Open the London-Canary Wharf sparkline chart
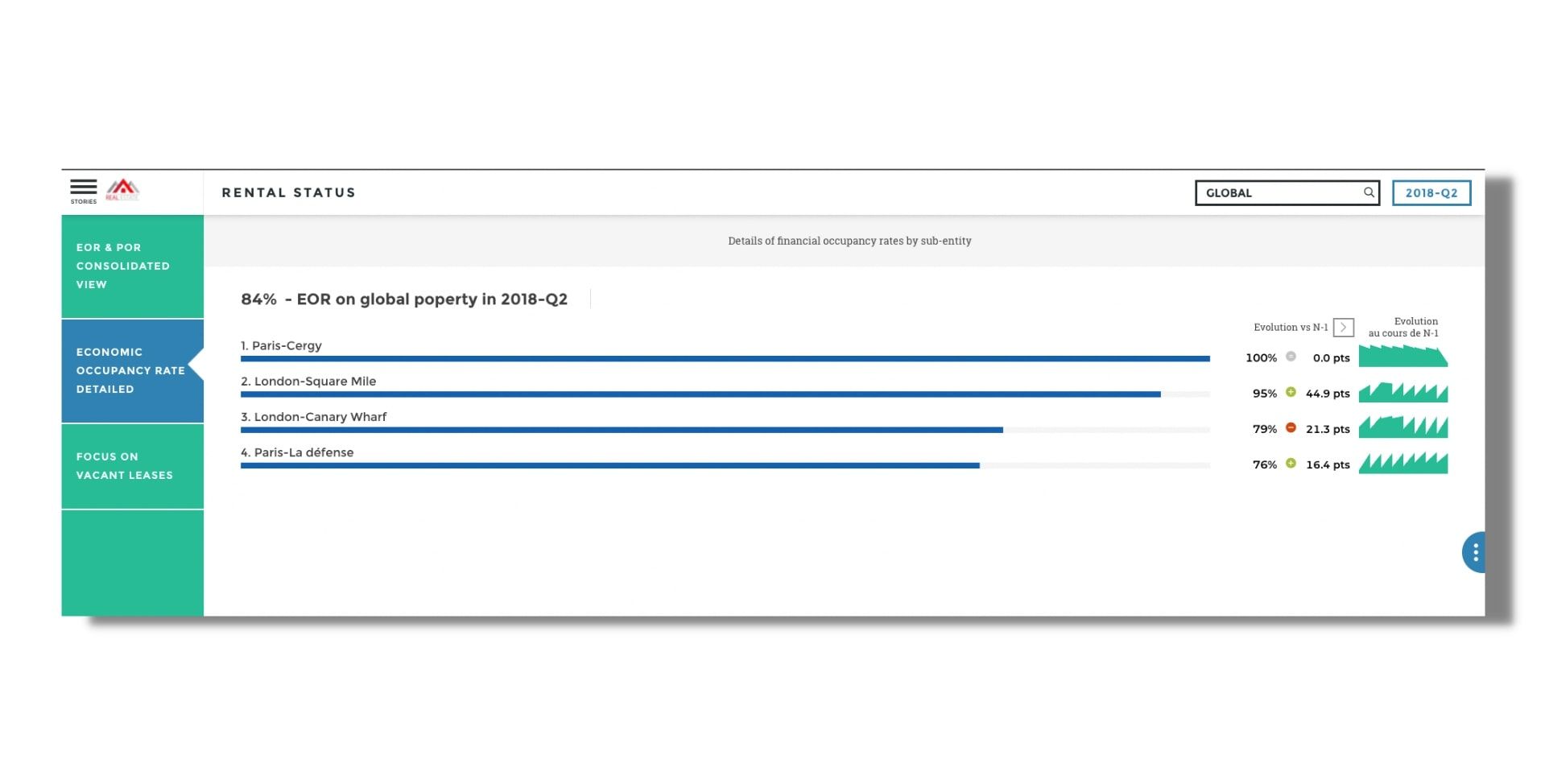 tap(1402, 427)
